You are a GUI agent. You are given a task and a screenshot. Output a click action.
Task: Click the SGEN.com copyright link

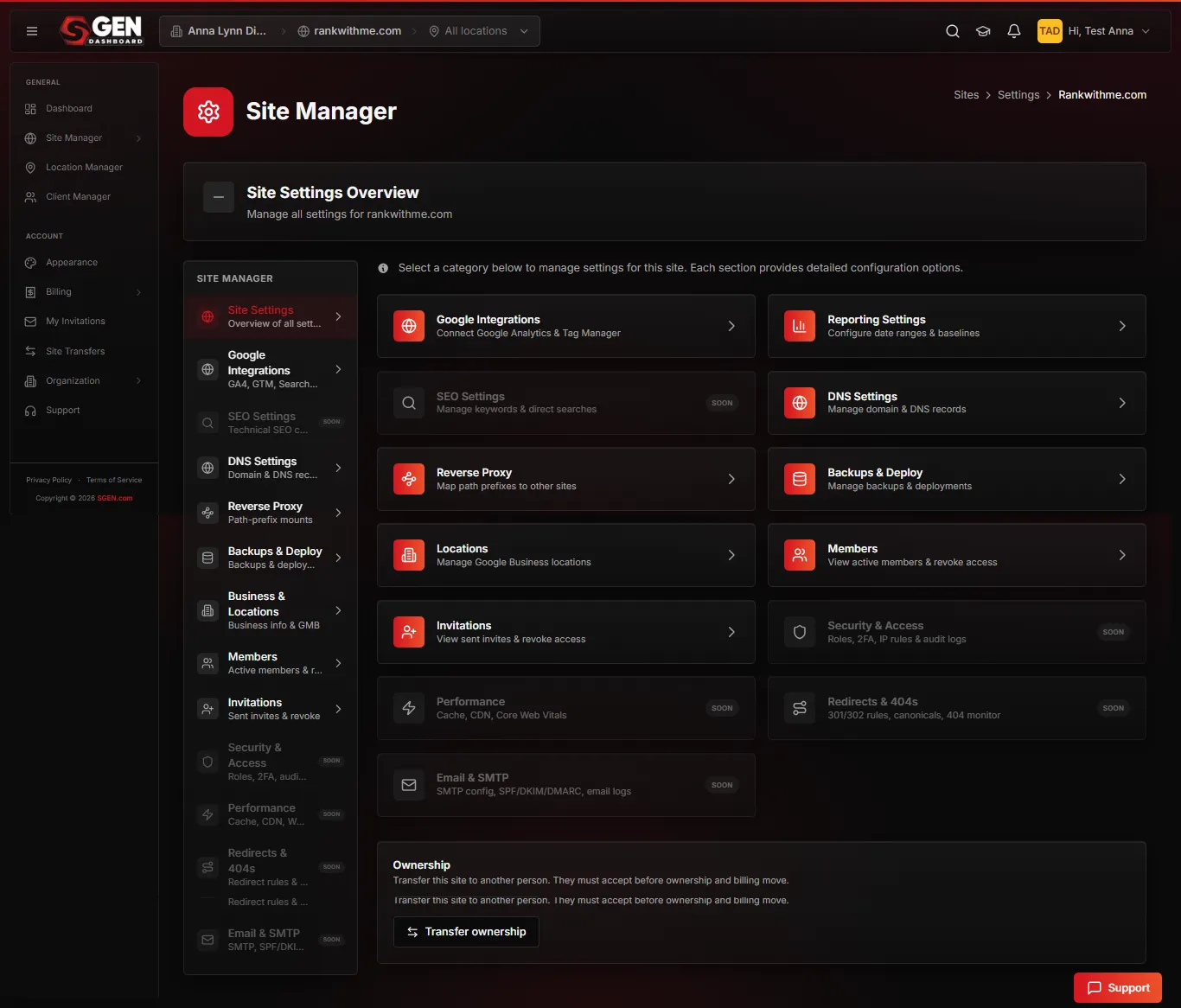point(115,498)
